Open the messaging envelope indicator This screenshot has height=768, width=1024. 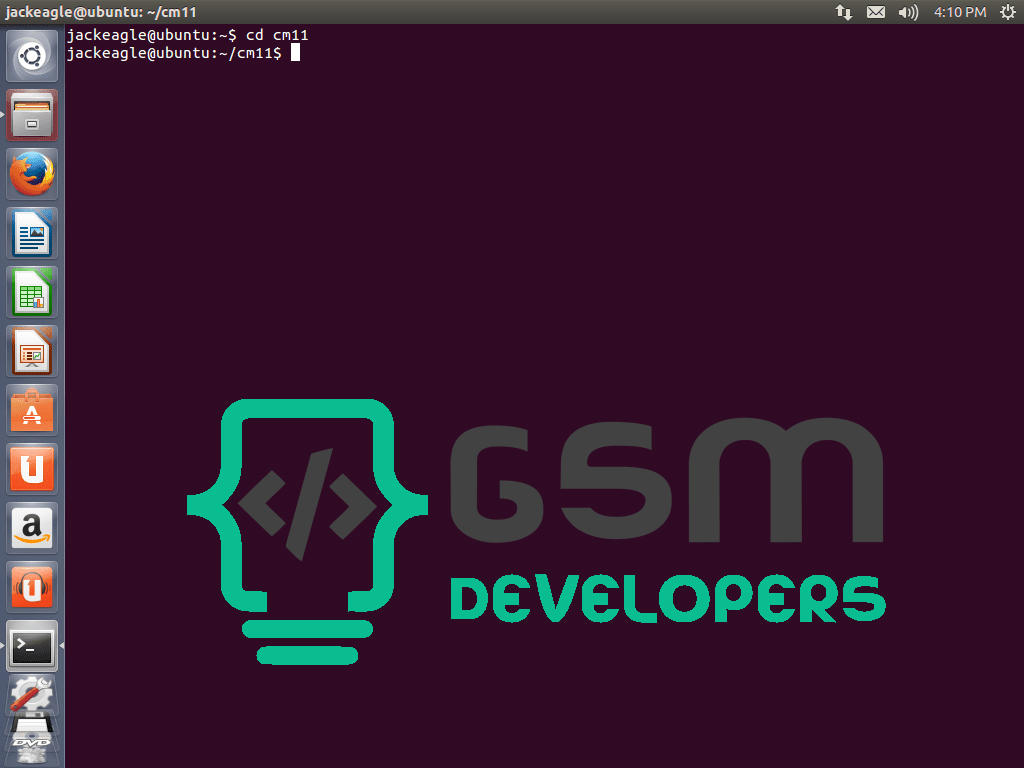876,12
